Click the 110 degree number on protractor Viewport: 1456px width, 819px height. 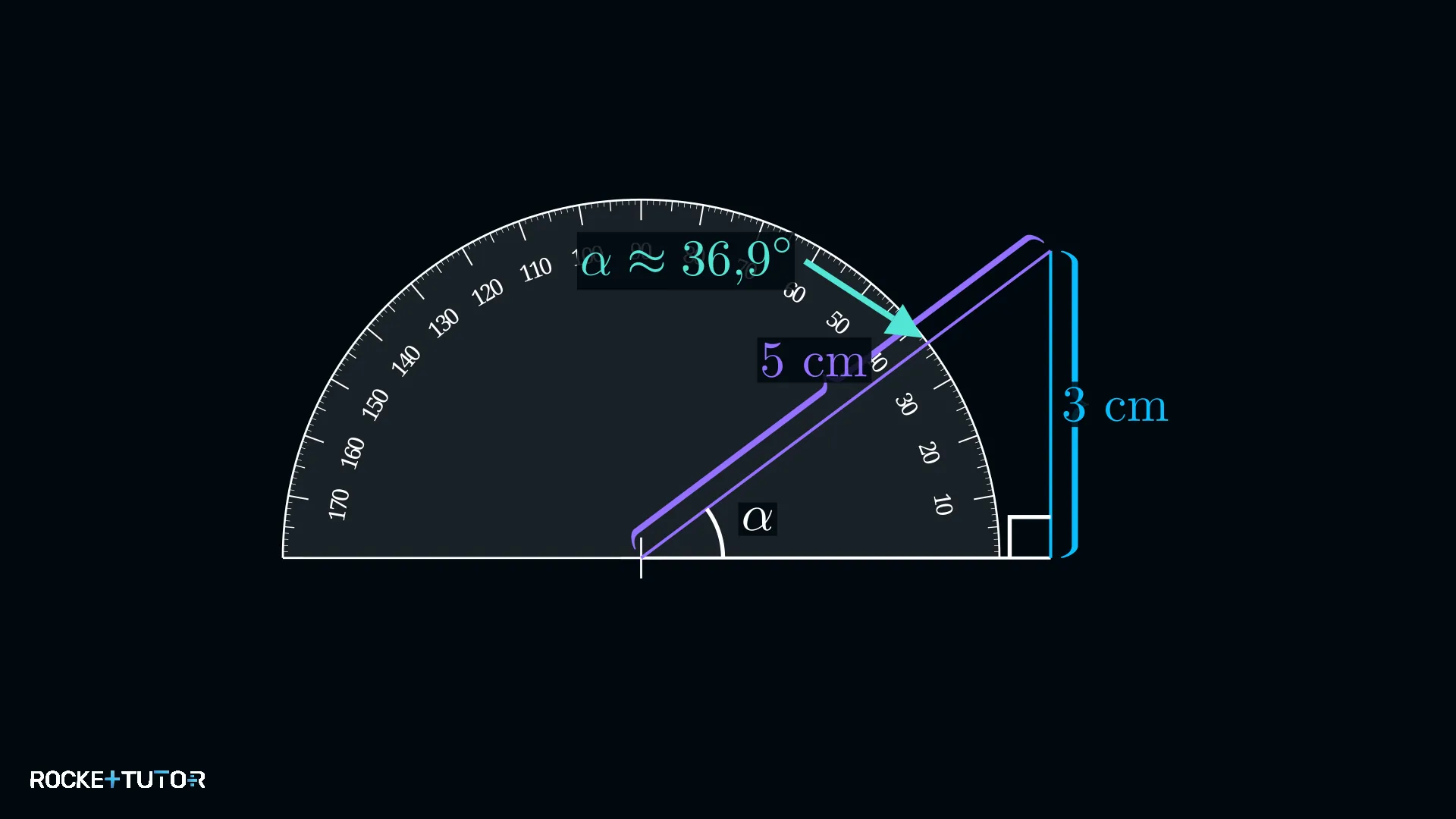pos(536,270)
